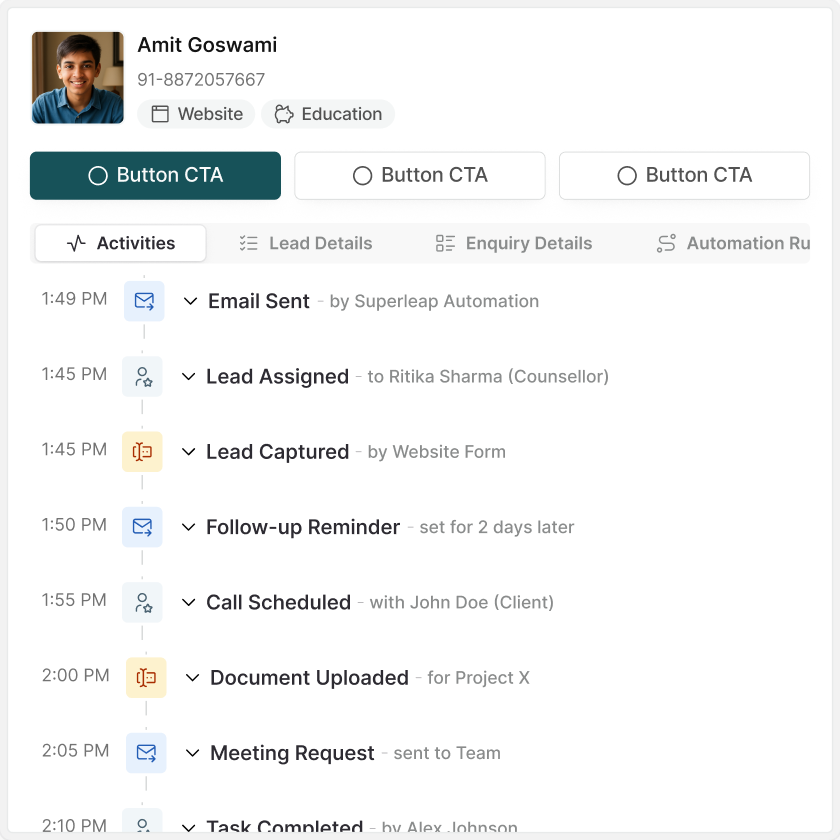840x840 pixels.
Task: Expand the Lead Captured activity
Action: pos(189,452)
